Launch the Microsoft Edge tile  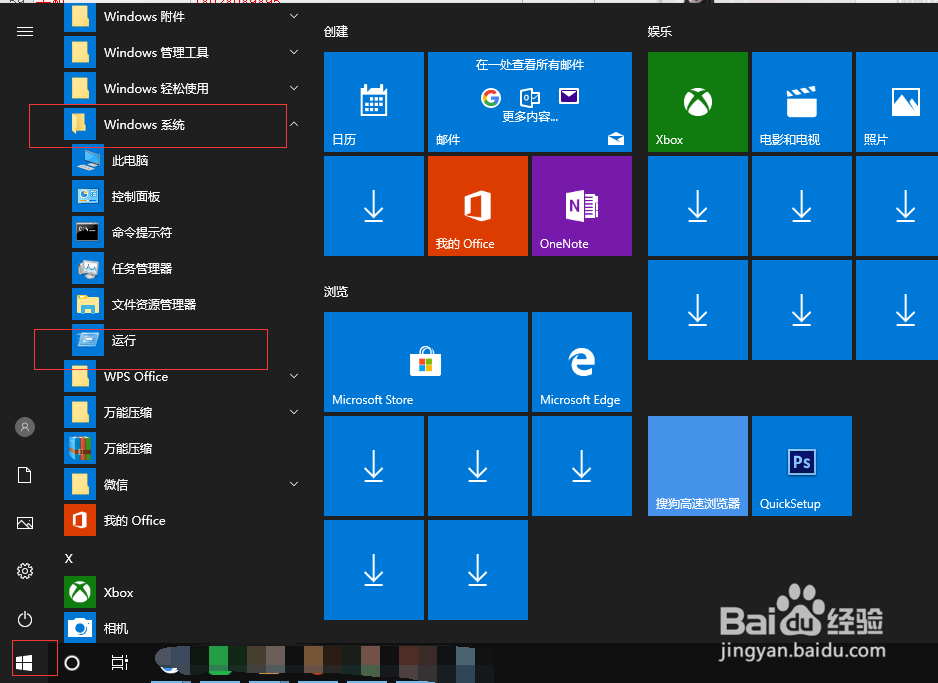tap(582, 362)
